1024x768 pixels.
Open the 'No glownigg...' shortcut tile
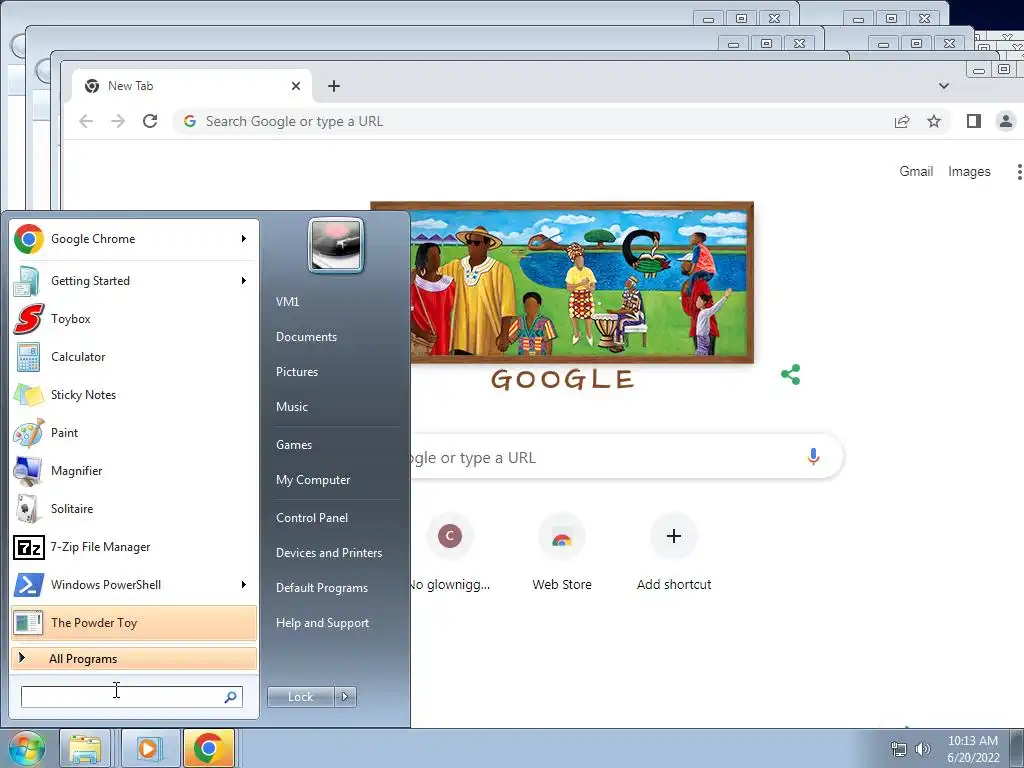(450, 554)
